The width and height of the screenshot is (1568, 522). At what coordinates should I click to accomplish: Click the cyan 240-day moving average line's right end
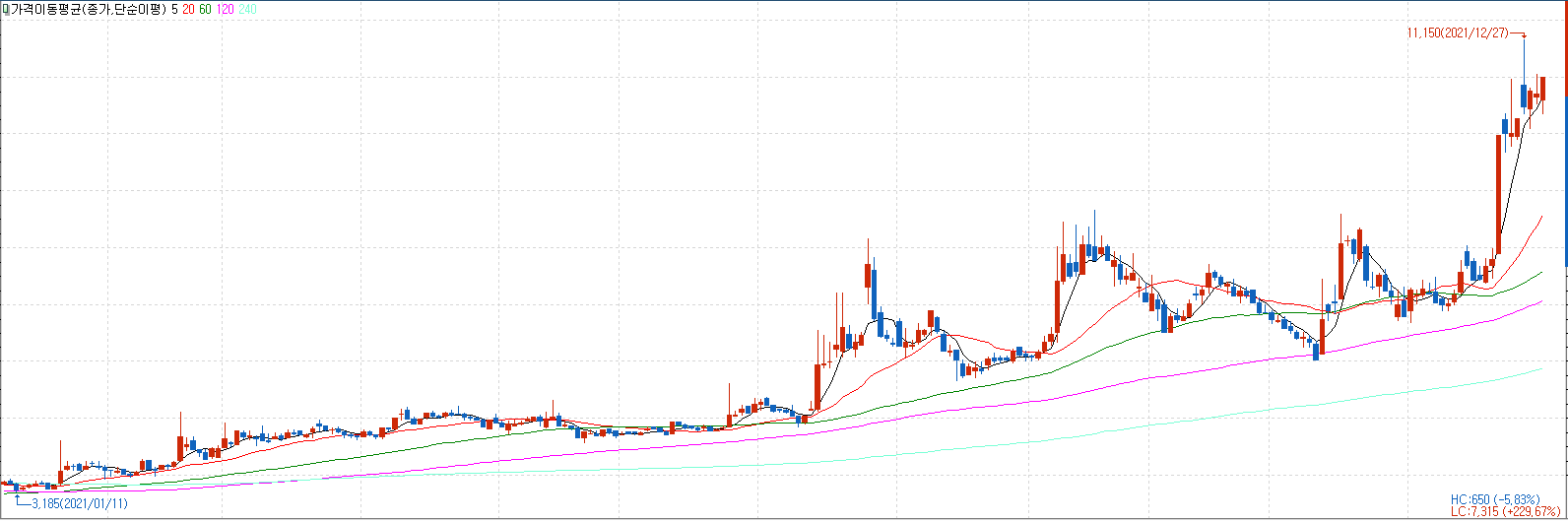pyautogui.click(x=1540, y=369)
